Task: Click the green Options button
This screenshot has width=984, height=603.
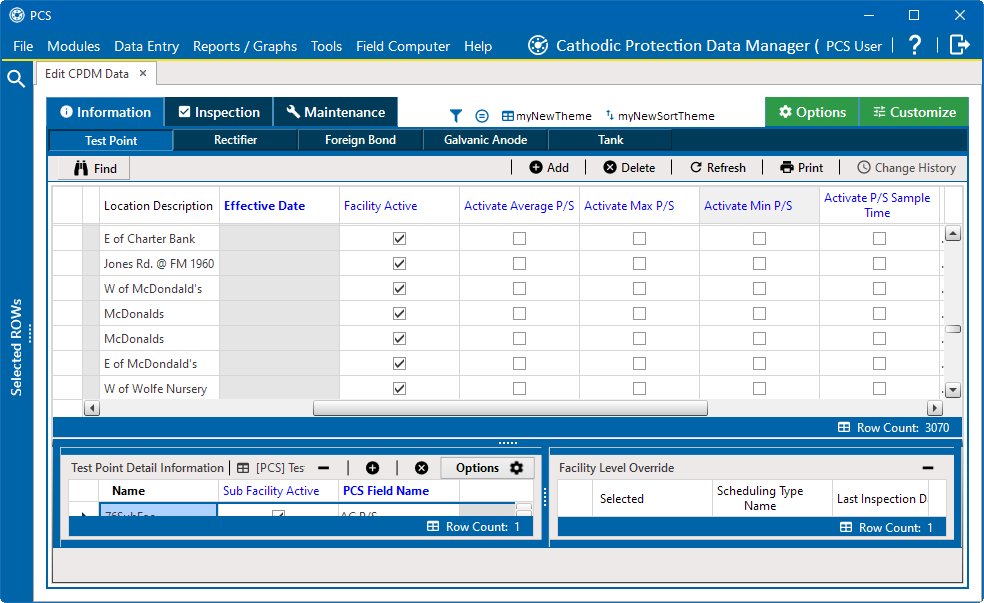Action: 812,112
